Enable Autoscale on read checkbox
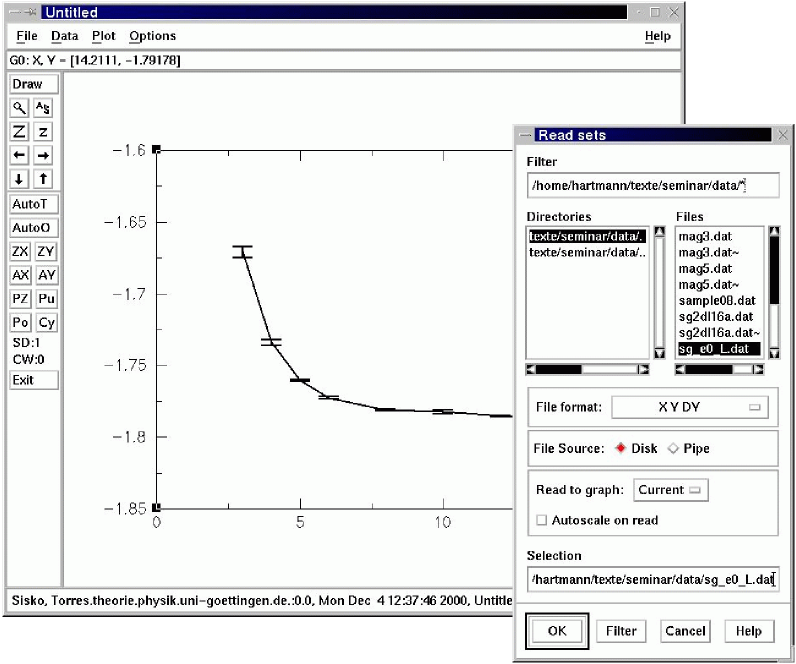The image size is (796, 664). tap(542, 520)
